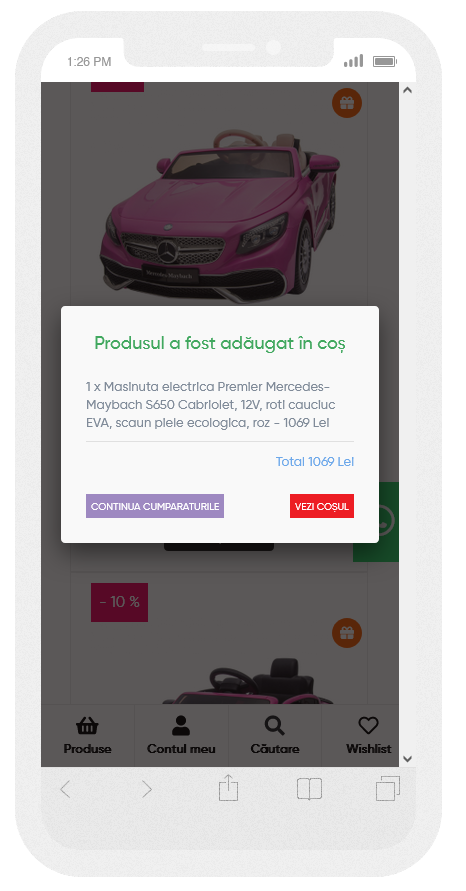Image resolution: width=466 pixels, height=891 pixels.
Task: Go forward with the browser forward arrow
Action: pos(147,789)
